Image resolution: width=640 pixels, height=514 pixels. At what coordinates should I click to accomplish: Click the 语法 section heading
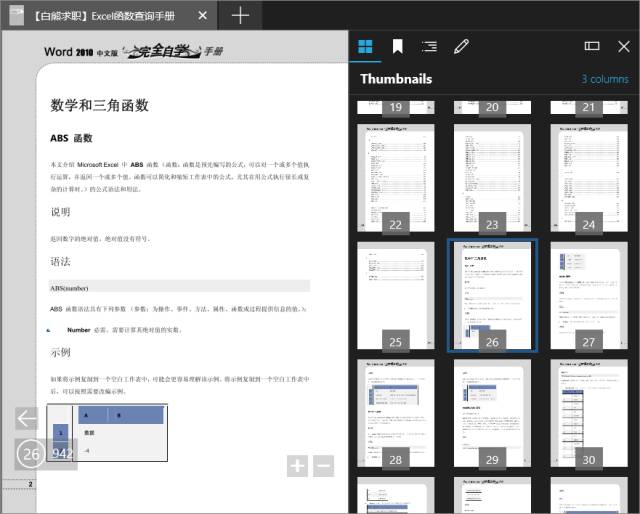(x=60, y=262)
